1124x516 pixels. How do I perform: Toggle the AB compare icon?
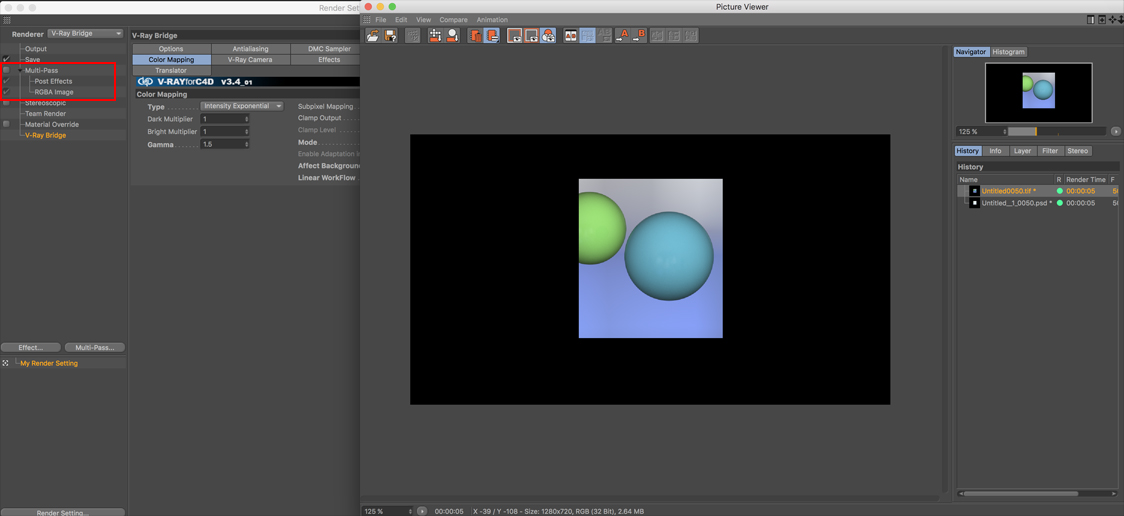(571, 36)
